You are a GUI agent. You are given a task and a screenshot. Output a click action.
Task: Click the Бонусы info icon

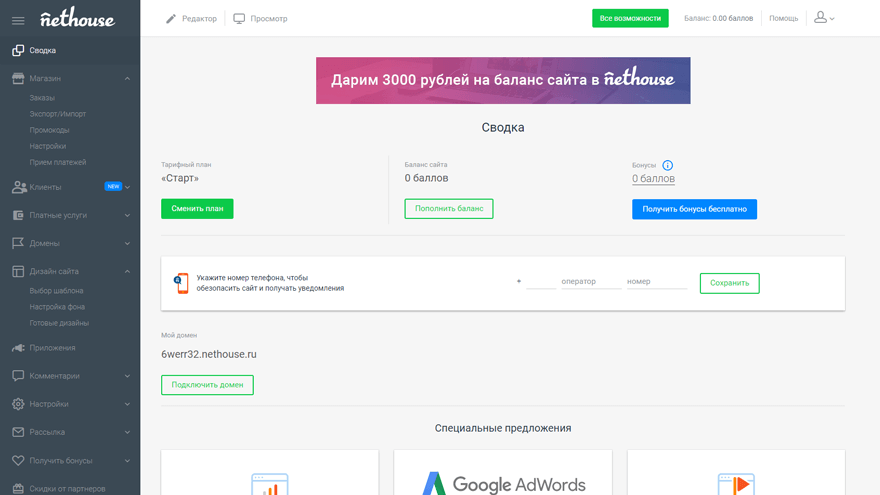point(667,165)
